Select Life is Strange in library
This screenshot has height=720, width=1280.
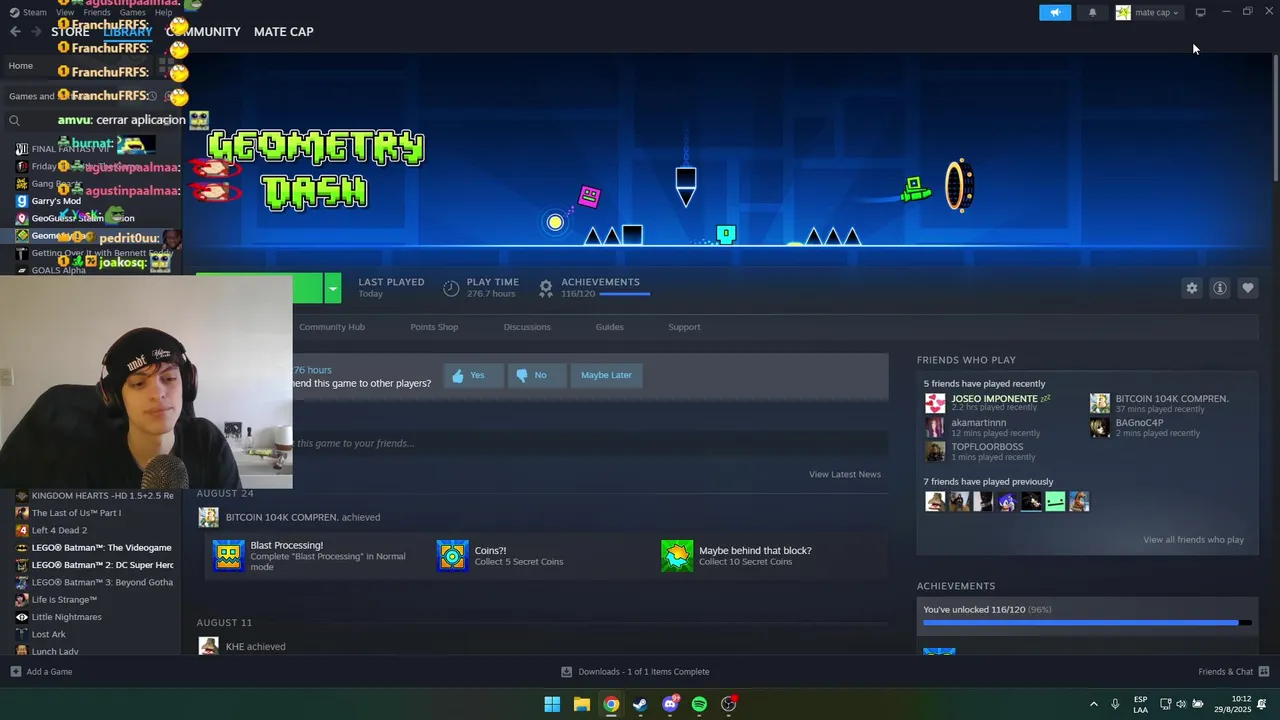click(x=64, y=599)
